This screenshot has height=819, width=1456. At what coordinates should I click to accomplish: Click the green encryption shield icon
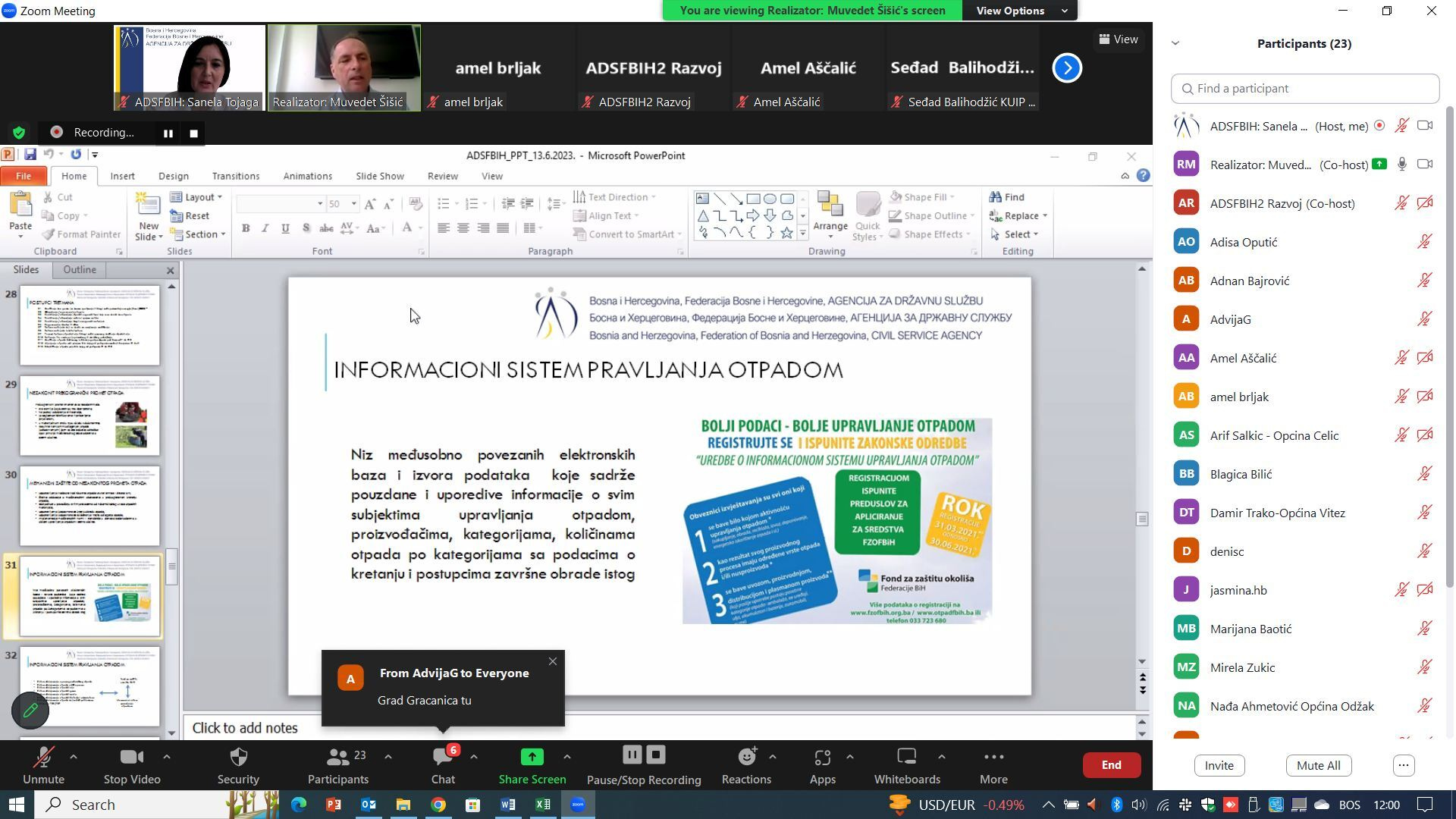(x=20, y=133)
